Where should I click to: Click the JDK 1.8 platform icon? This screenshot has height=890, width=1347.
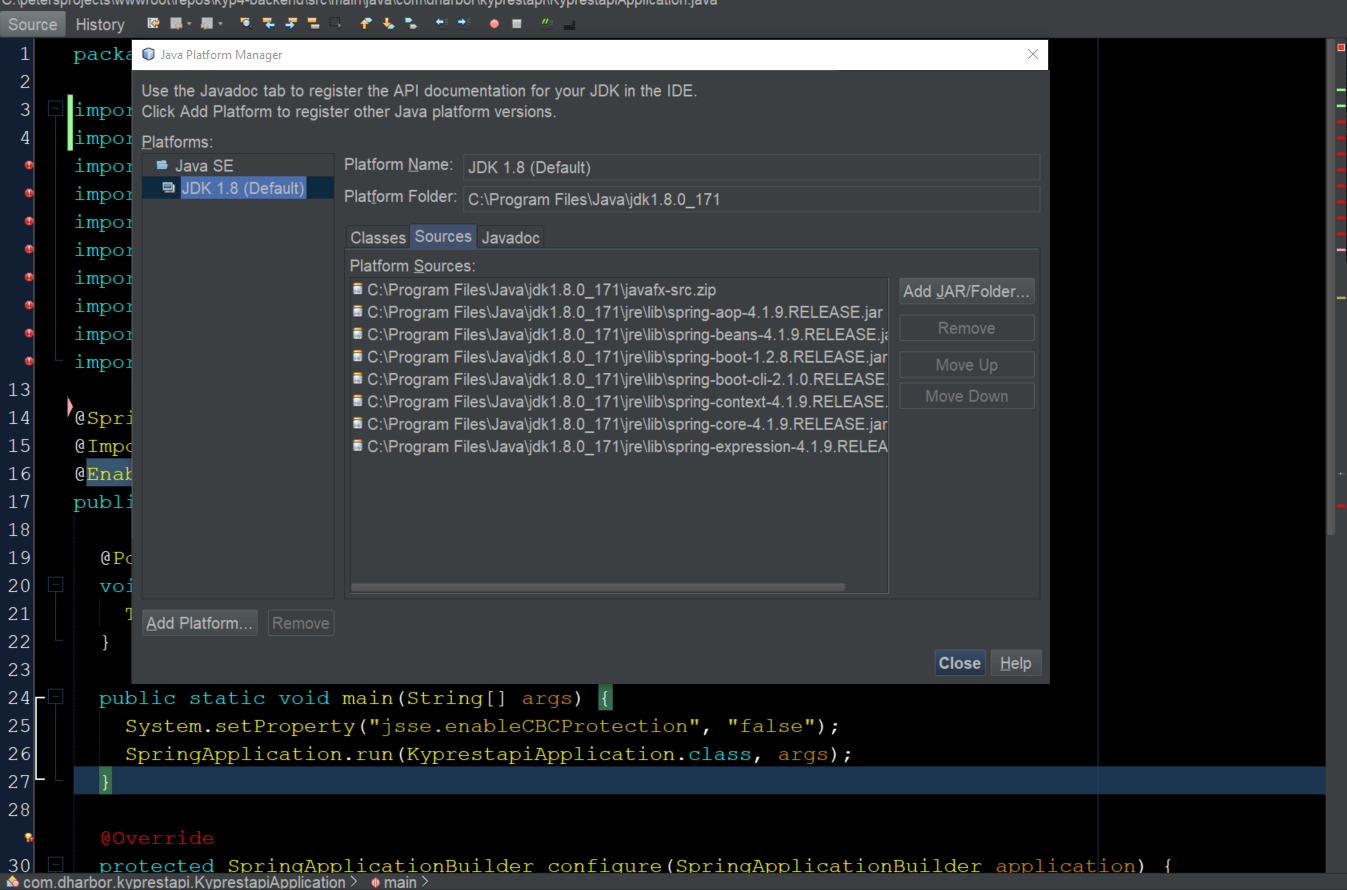(x=169, y=188)
